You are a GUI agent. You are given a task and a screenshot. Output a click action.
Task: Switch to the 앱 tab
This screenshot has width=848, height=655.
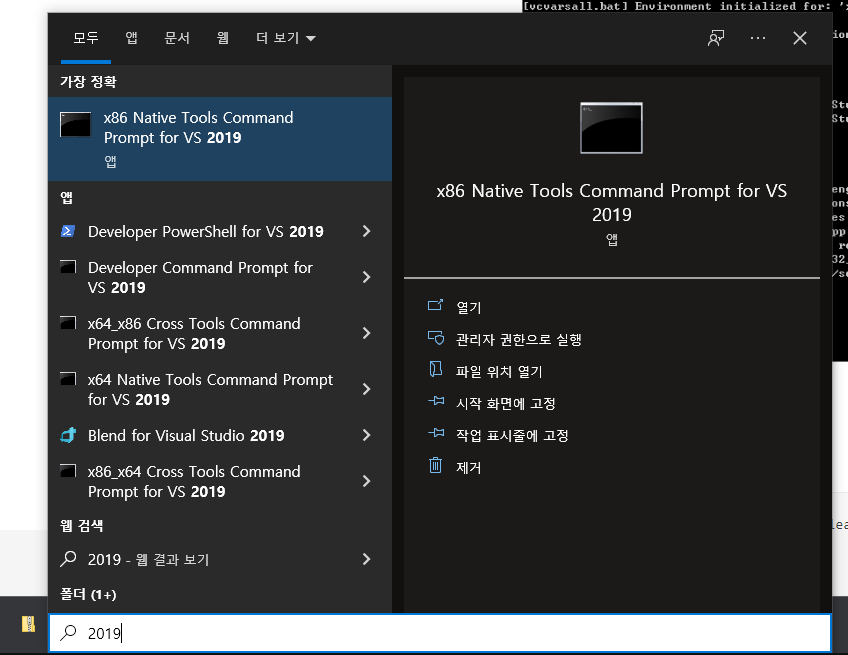coord(131,38)
